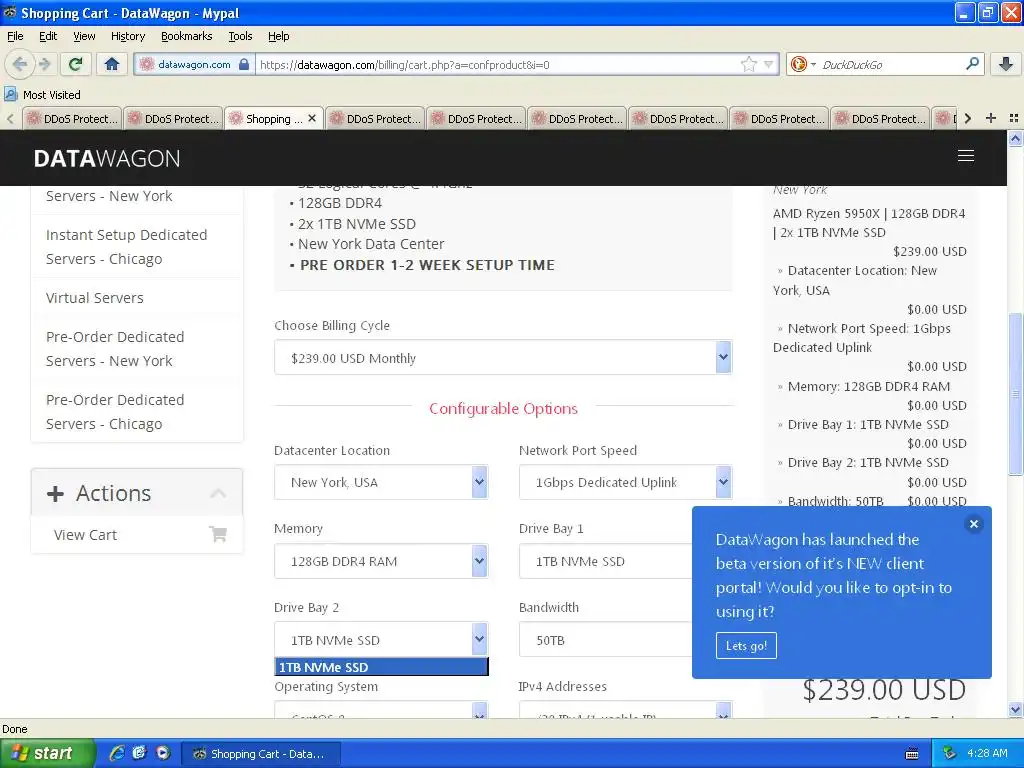This screenshot has height=768, width=1024.
Task: Open the Virtual Servers category
Action: (x=95, y=298)
